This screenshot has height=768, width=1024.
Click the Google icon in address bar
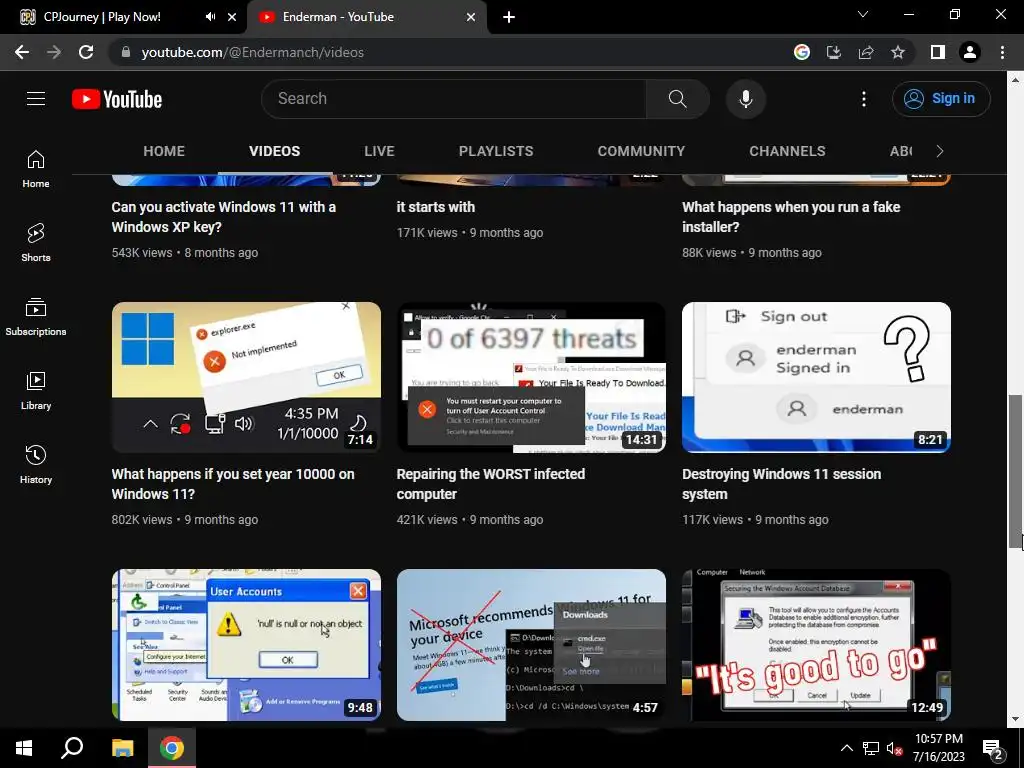[801, 52]
